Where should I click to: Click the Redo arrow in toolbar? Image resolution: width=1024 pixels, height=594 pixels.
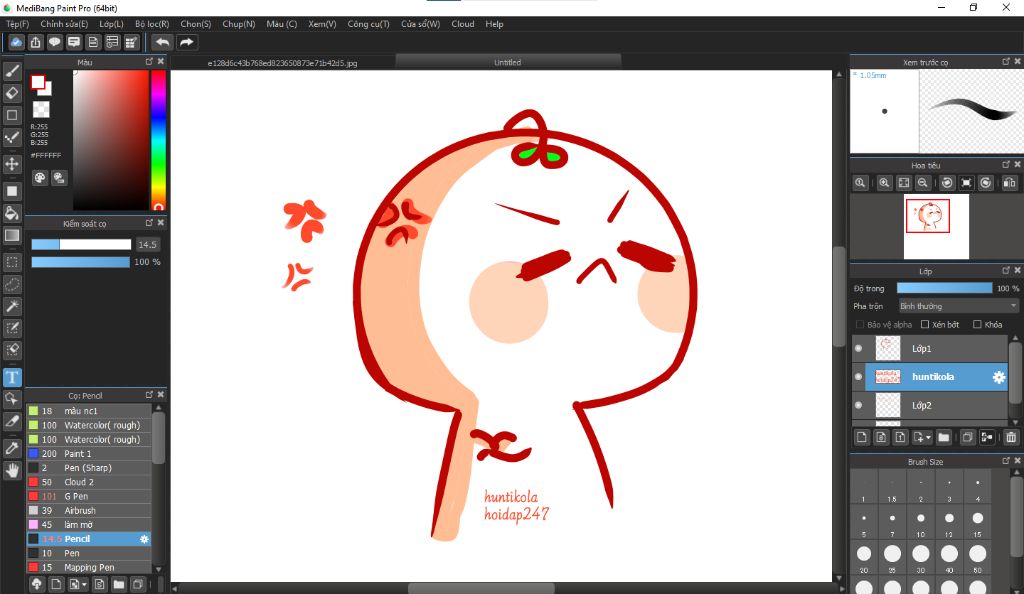pyautogui.click(x=186, y=42)
